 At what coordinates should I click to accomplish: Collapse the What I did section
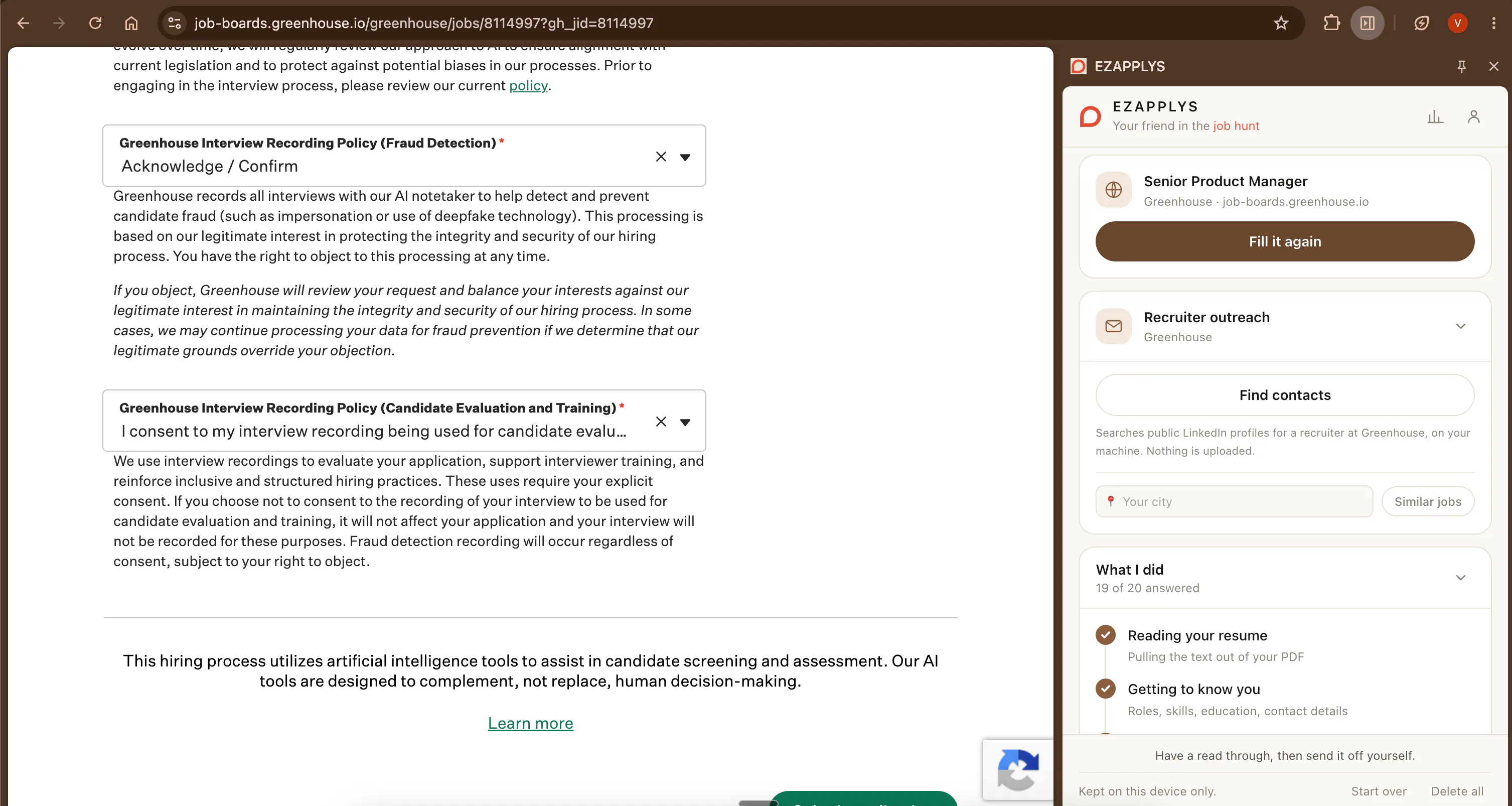point(1461,578)
